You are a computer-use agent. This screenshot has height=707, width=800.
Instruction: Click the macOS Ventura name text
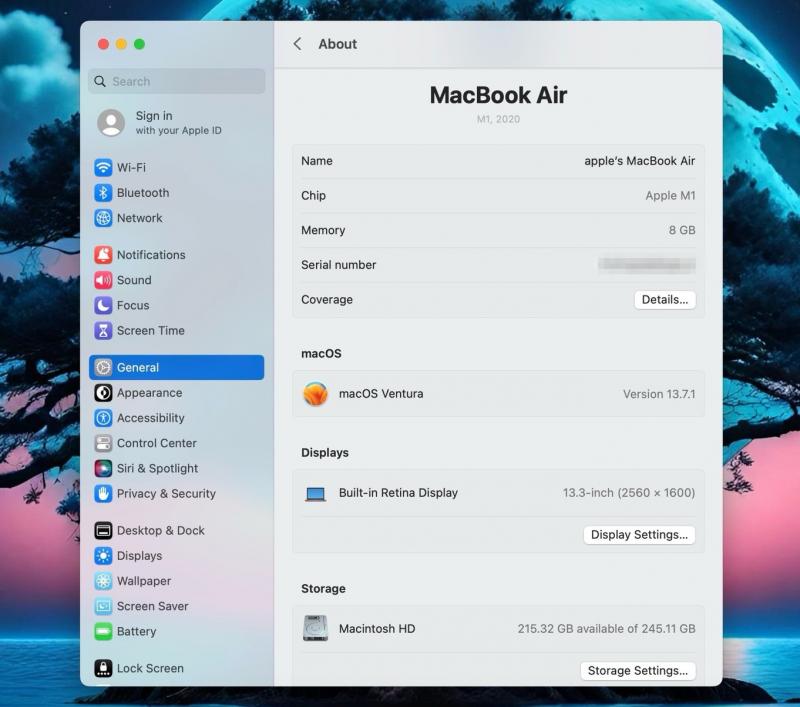[x=381, y=394]
